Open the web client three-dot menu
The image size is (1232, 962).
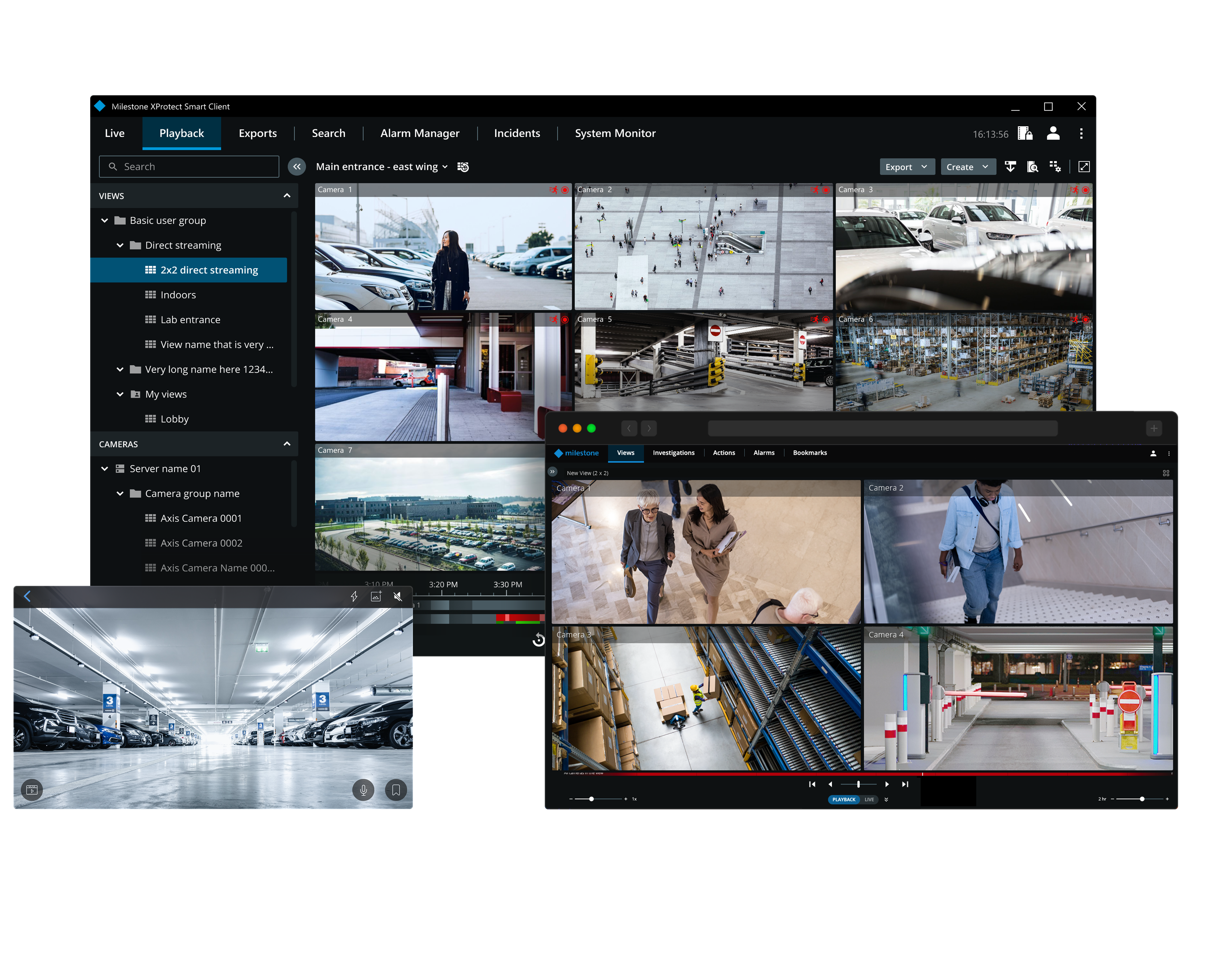[1169, 453]
